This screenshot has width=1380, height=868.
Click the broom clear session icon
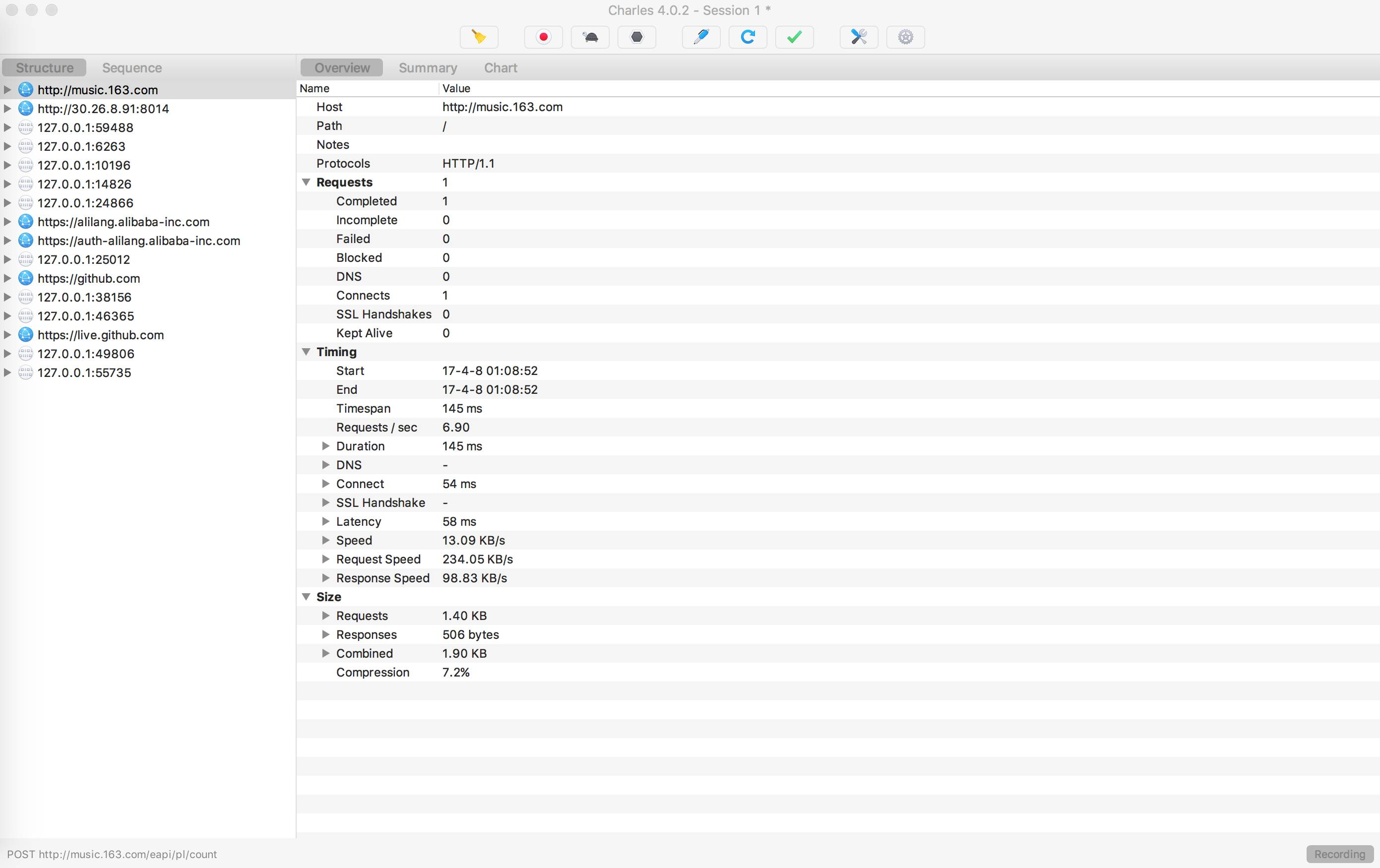coord(479,37)
